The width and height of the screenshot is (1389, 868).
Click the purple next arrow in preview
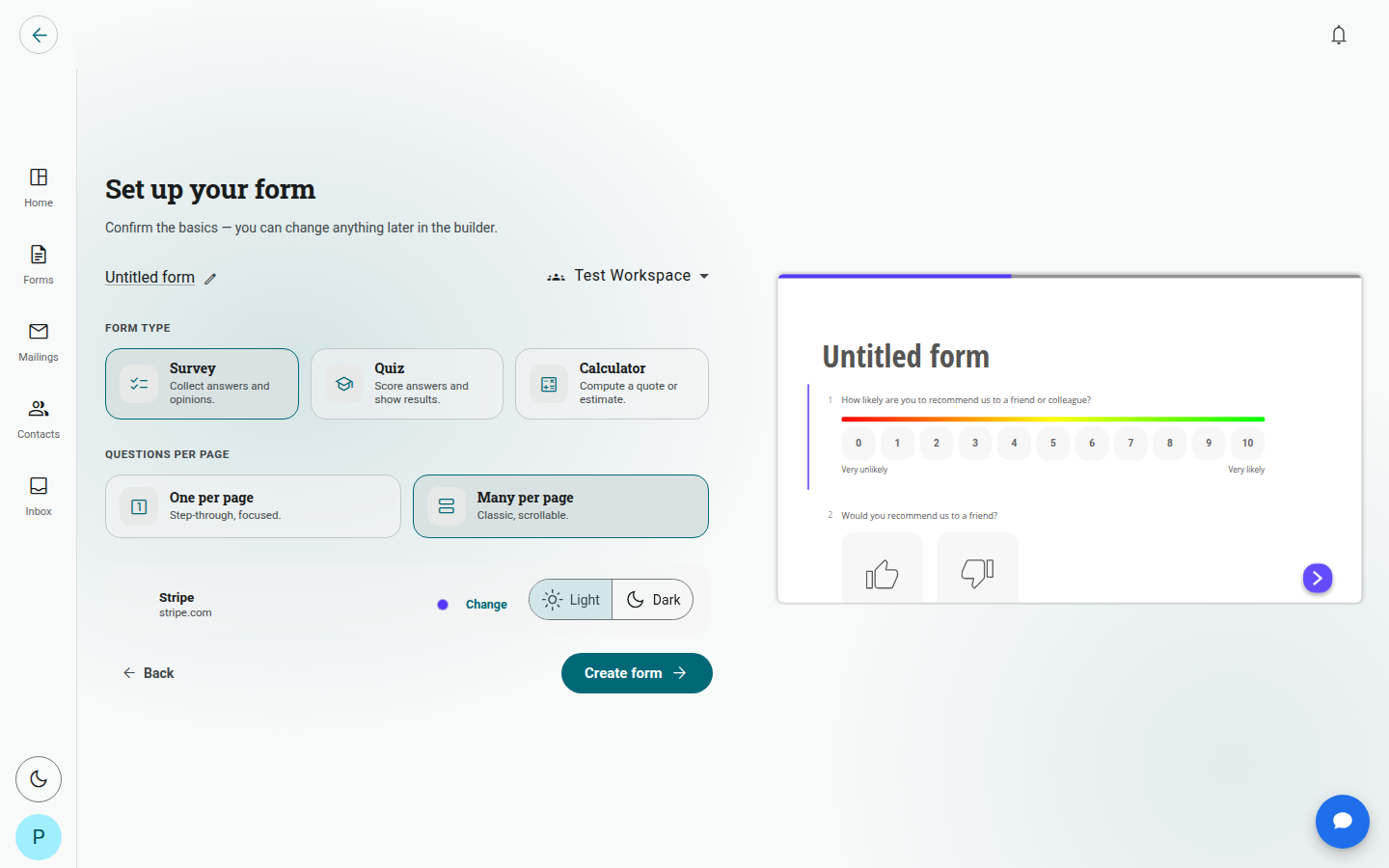(x=1318, y=578)
